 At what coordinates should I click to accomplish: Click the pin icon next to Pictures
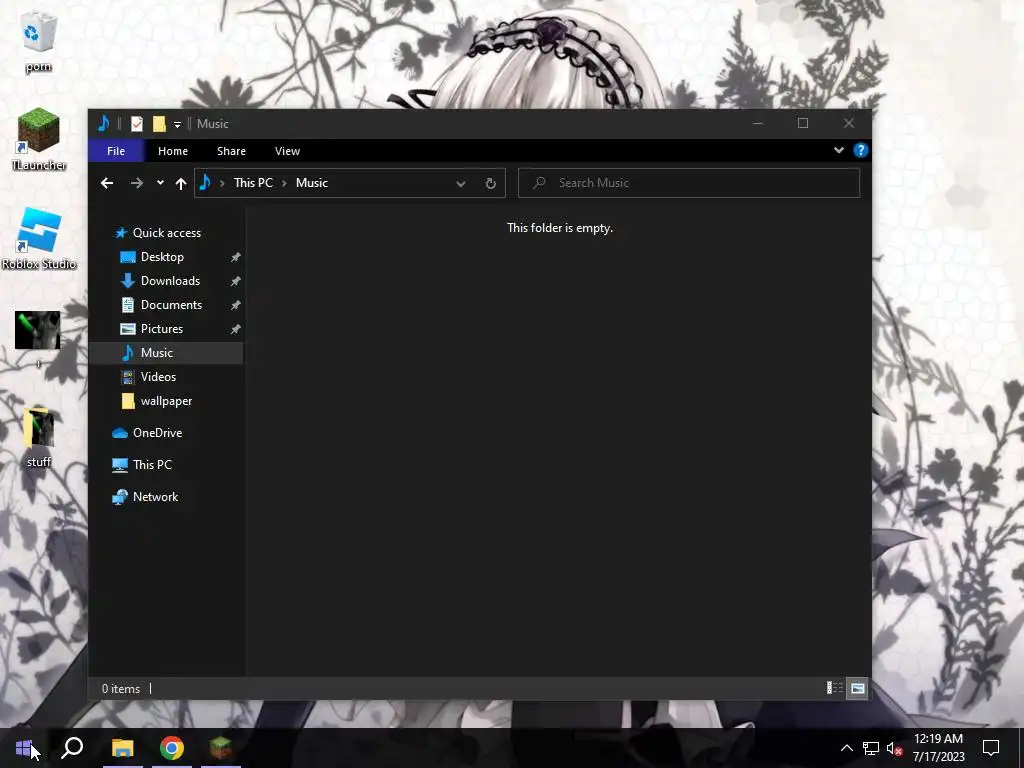tap(236, 329)
